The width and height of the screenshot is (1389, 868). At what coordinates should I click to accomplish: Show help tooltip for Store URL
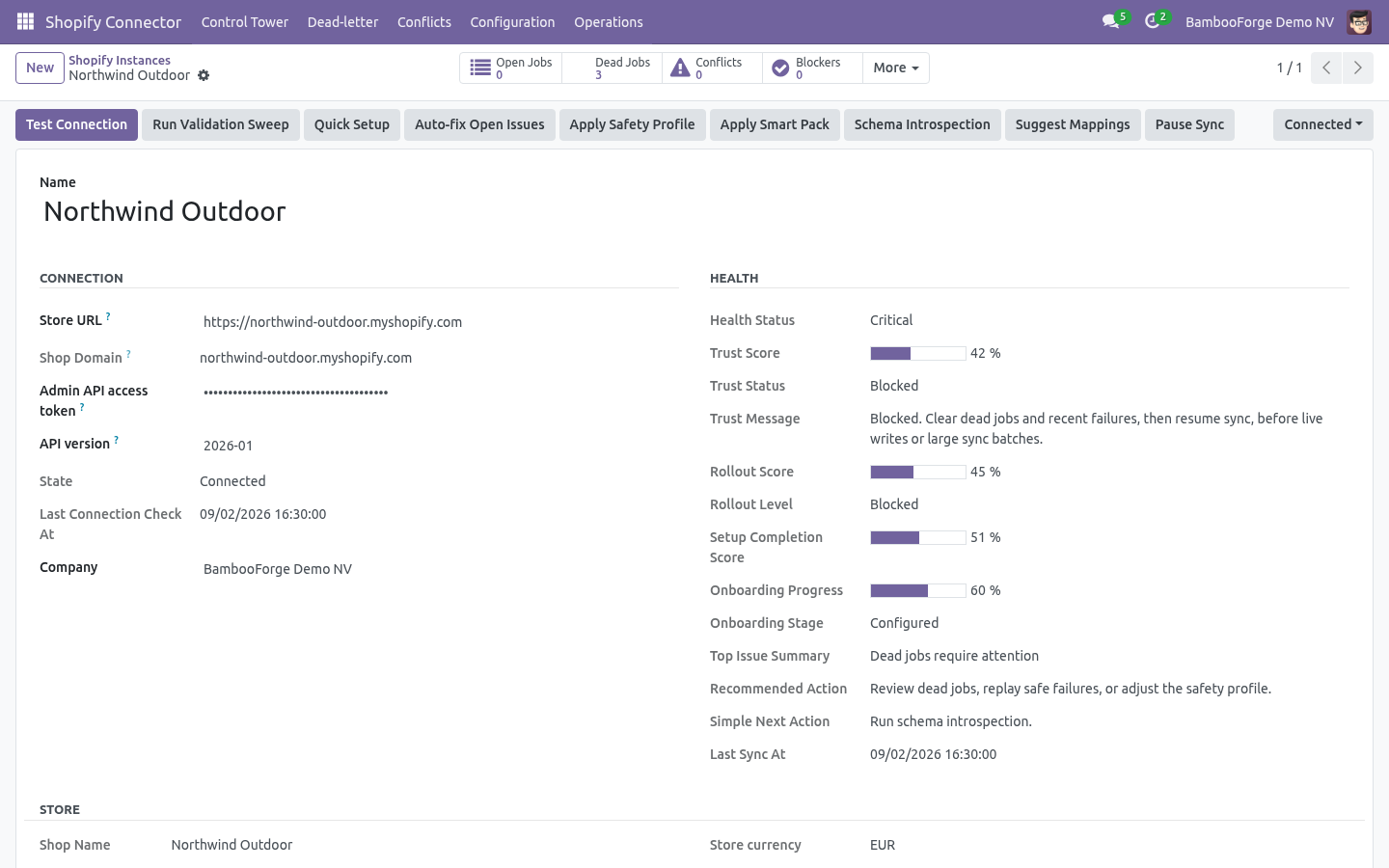pos(108,316)
